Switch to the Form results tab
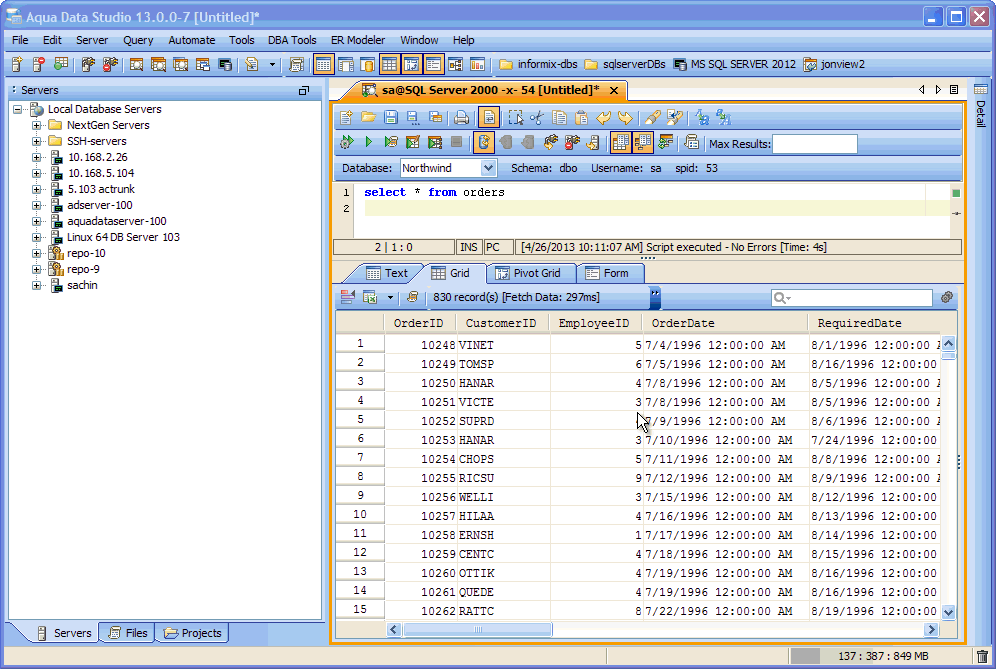The image size is (996, 669). point(608,273)
